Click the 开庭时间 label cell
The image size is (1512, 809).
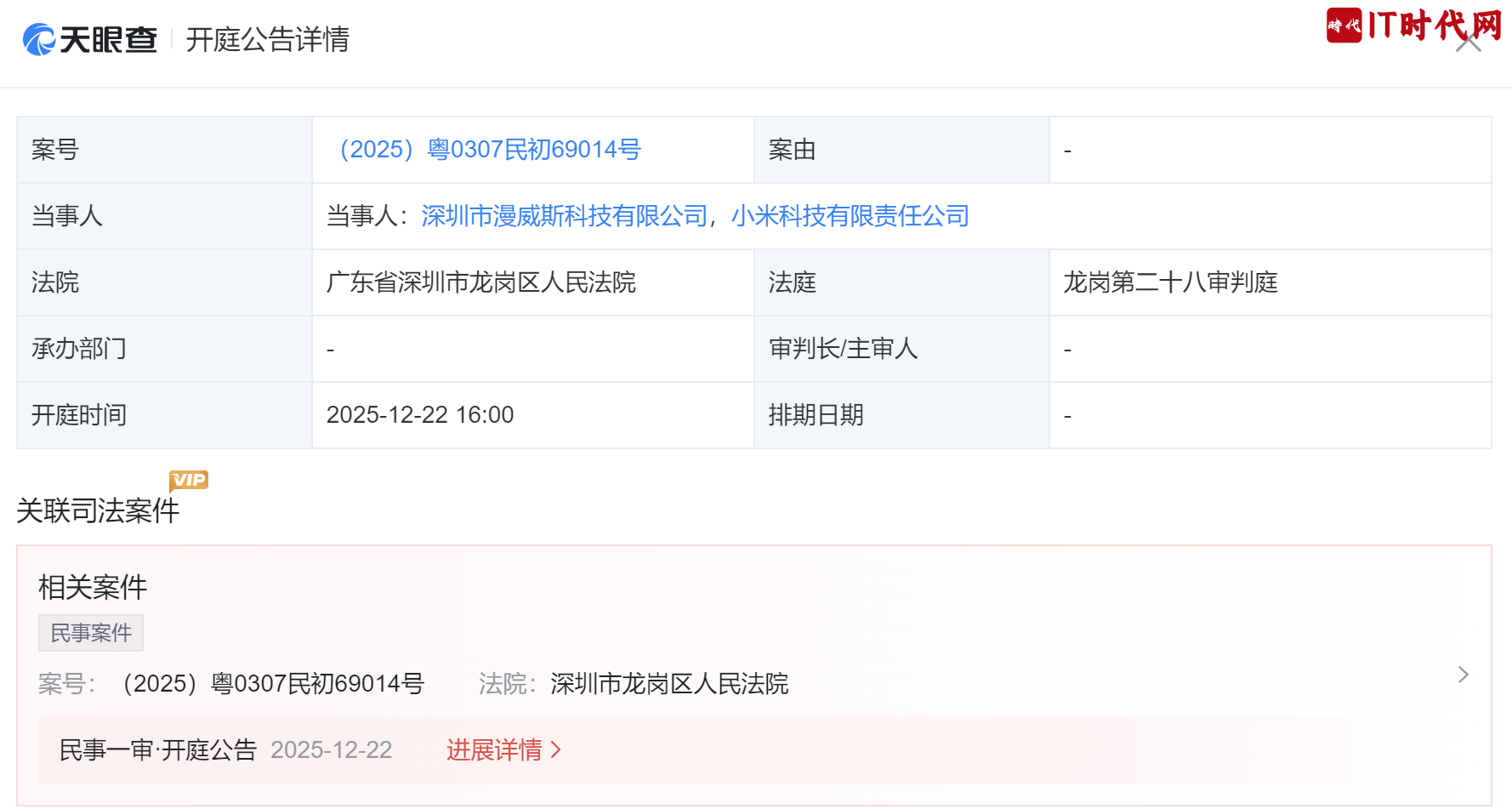[x=165, y=415]
